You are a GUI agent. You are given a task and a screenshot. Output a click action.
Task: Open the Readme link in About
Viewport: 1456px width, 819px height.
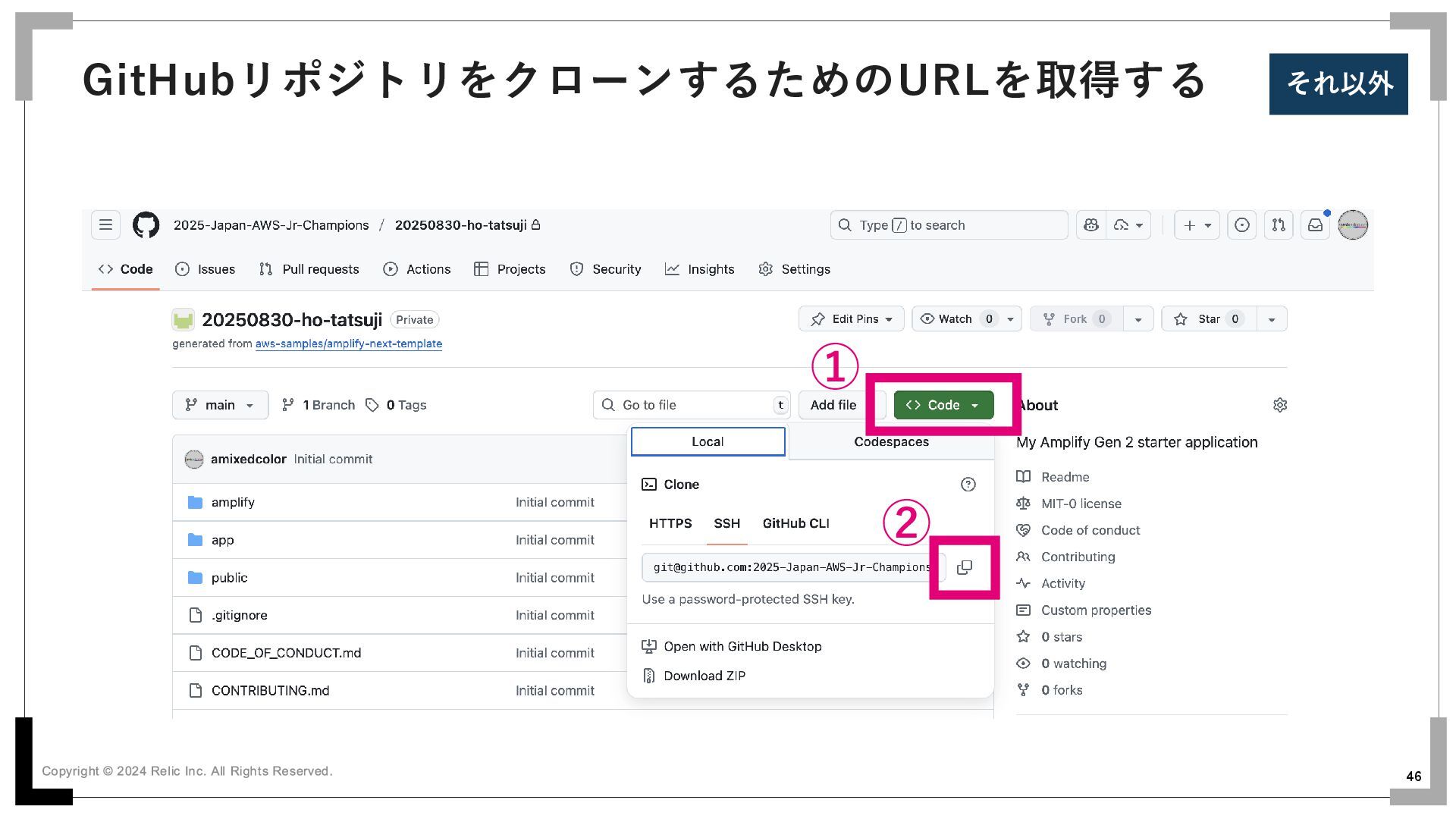[x=1053, y=477]
